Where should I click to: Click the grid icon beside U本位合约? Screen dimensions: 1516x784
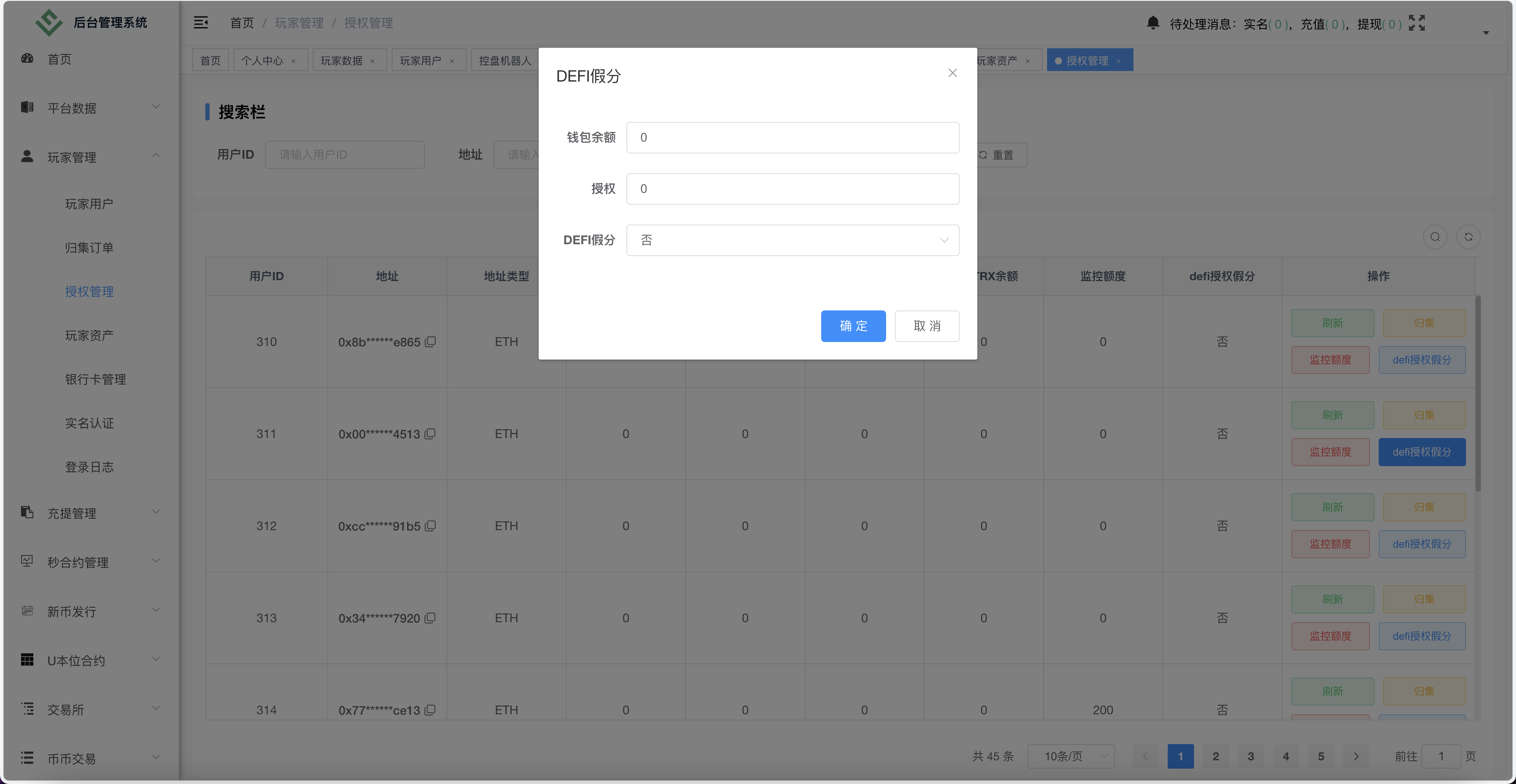click(x=27, y=660)
